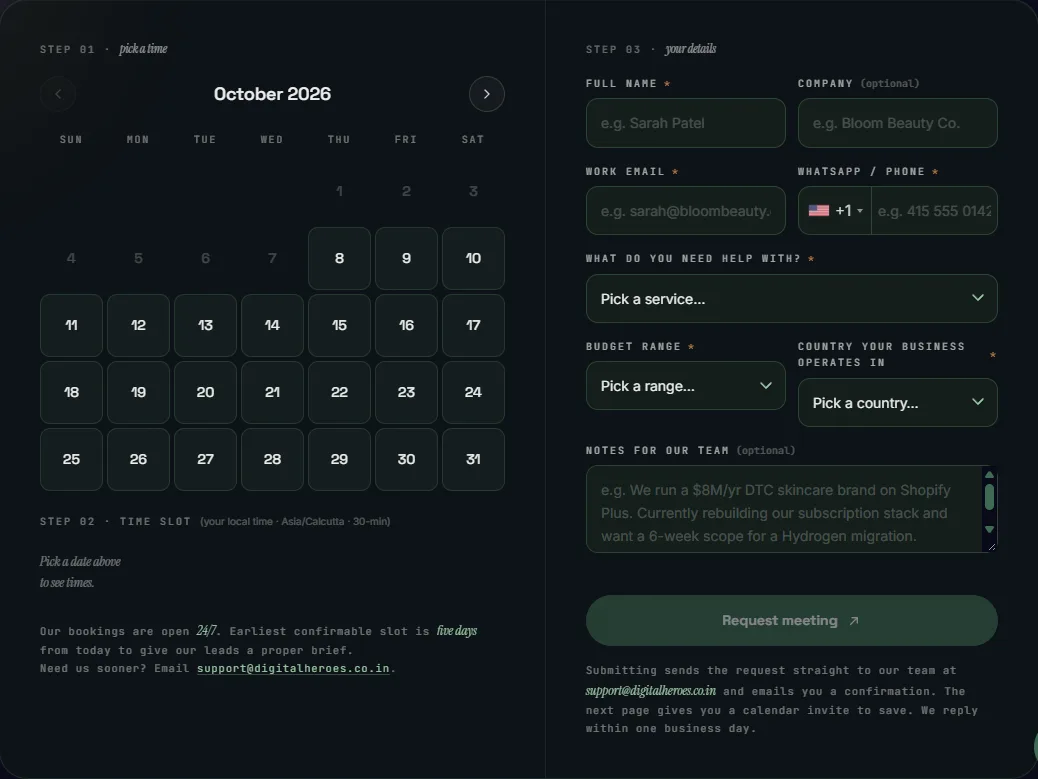Click the notes textarea resize handle
Screen dimensions: 1038x779
pos(991,546)
